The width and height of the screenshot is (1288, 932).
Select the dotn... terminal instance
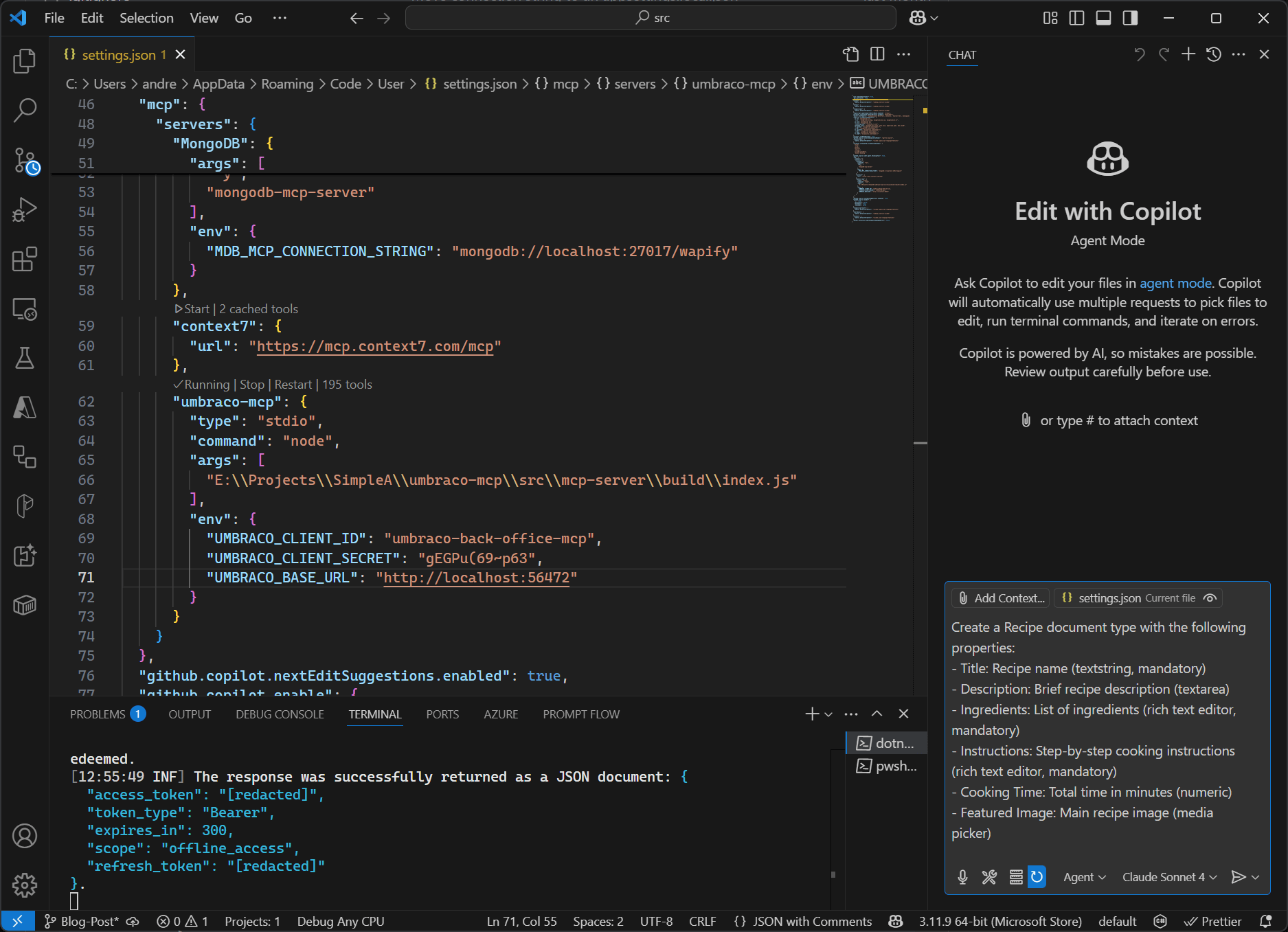[x=886, y=743]
